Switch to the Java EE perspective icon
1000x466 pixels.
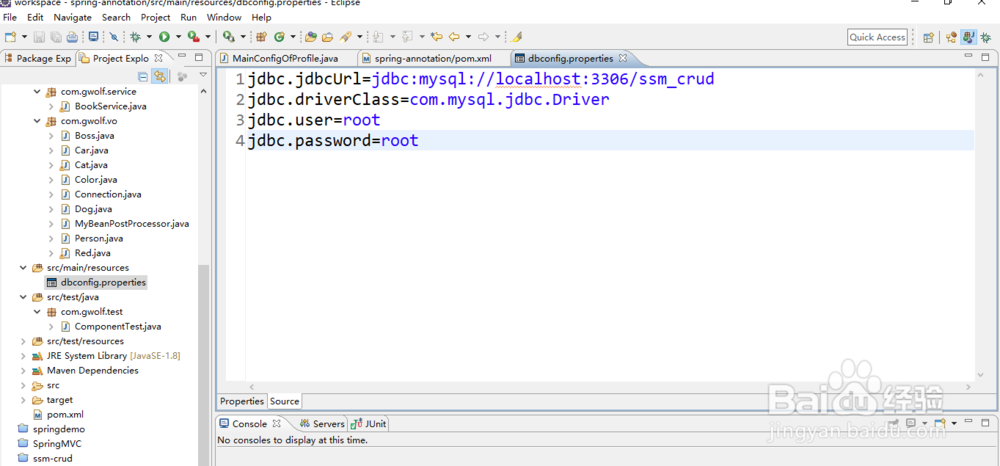951,37
